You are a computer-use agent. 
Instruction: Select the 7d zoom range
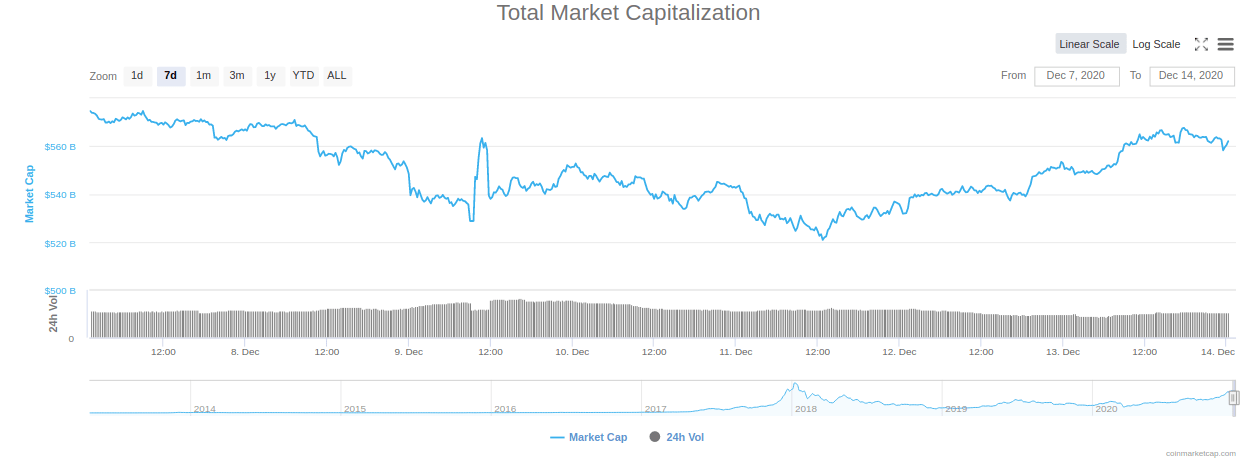(171, 76)
